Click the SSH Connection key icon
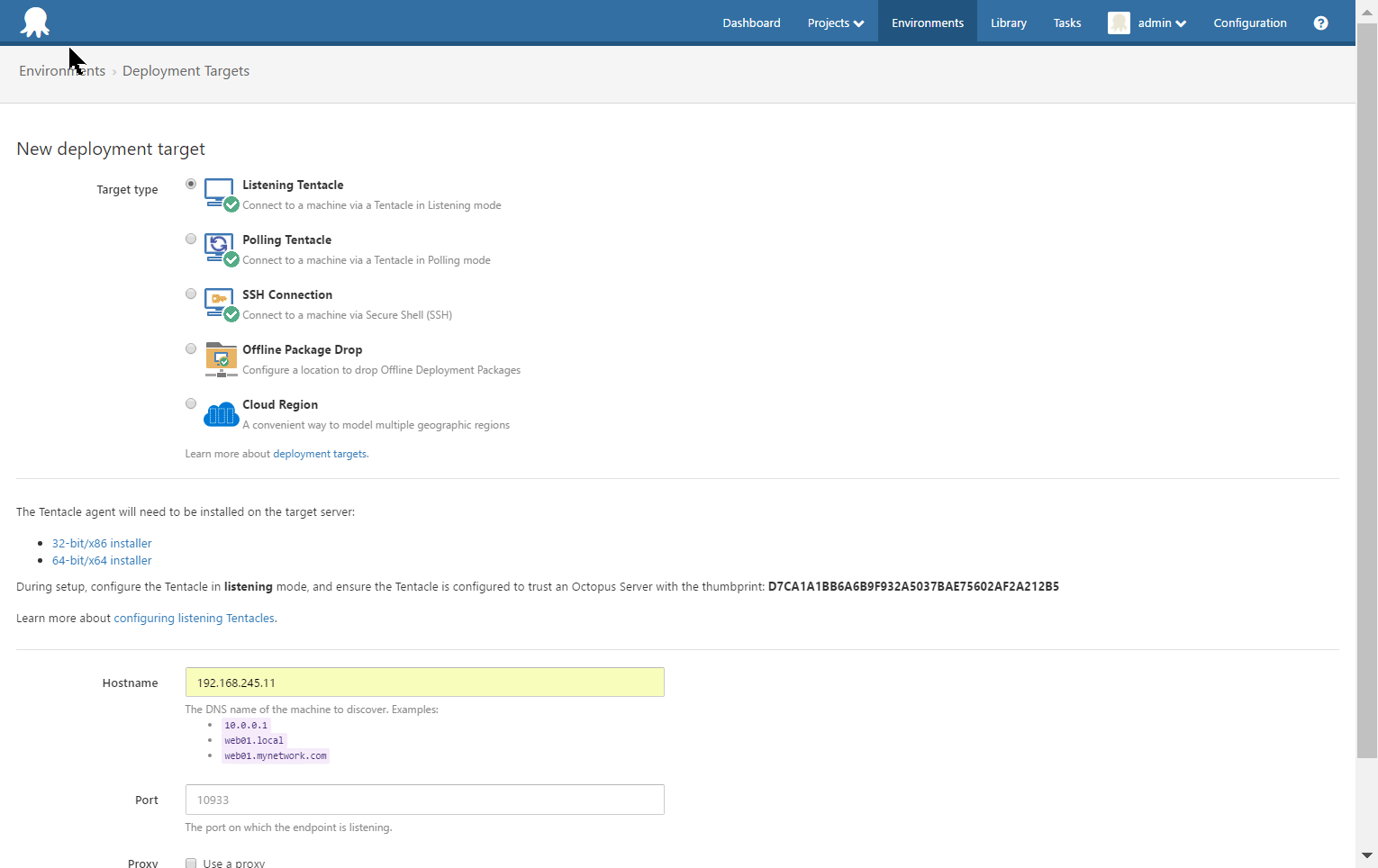Image resolution: width=1378 pixels, height=868 pixels. (x=221, y=304)
